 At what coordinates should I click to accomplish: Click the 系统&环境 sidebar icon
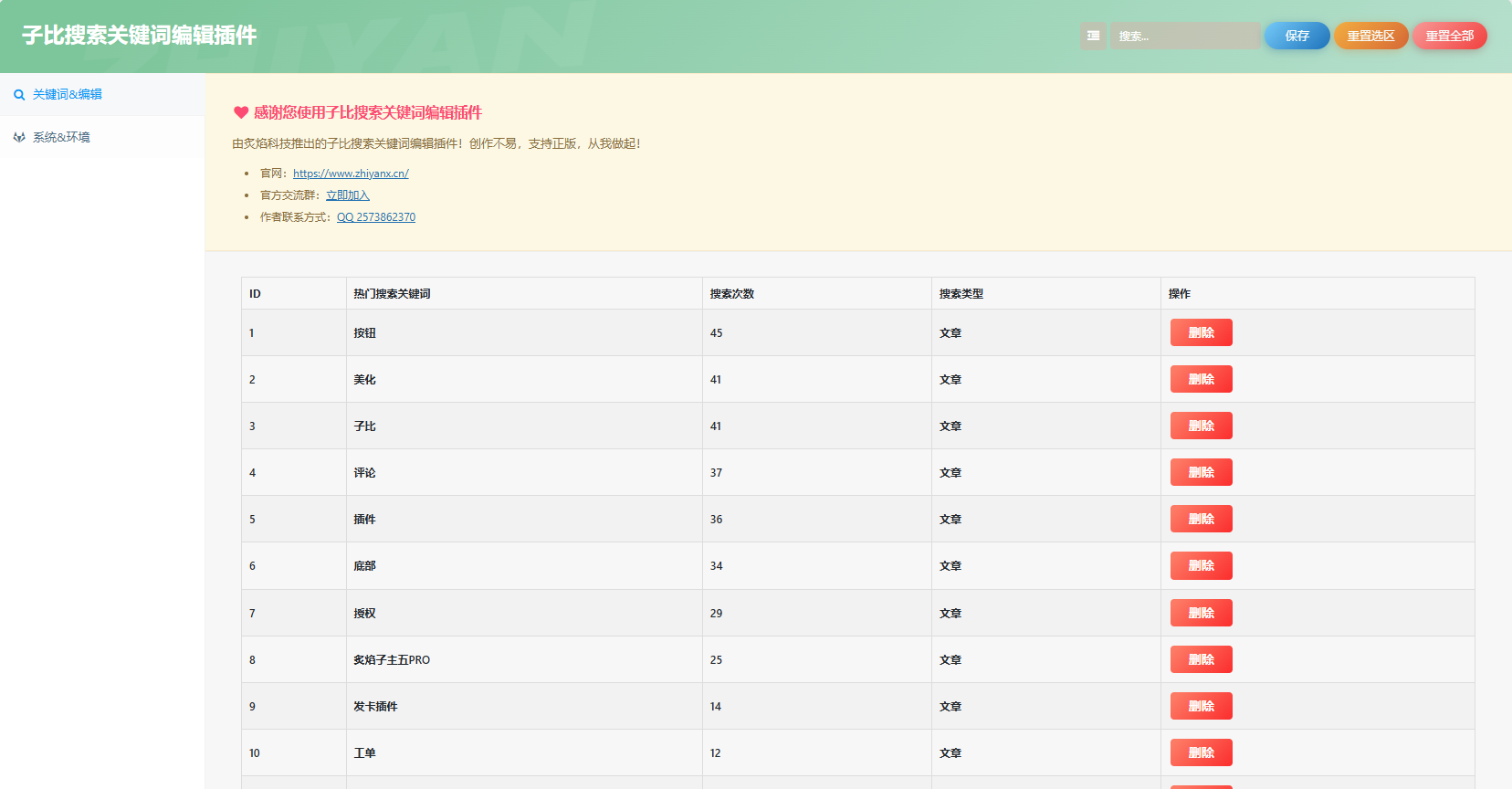[x=19, y=138]
